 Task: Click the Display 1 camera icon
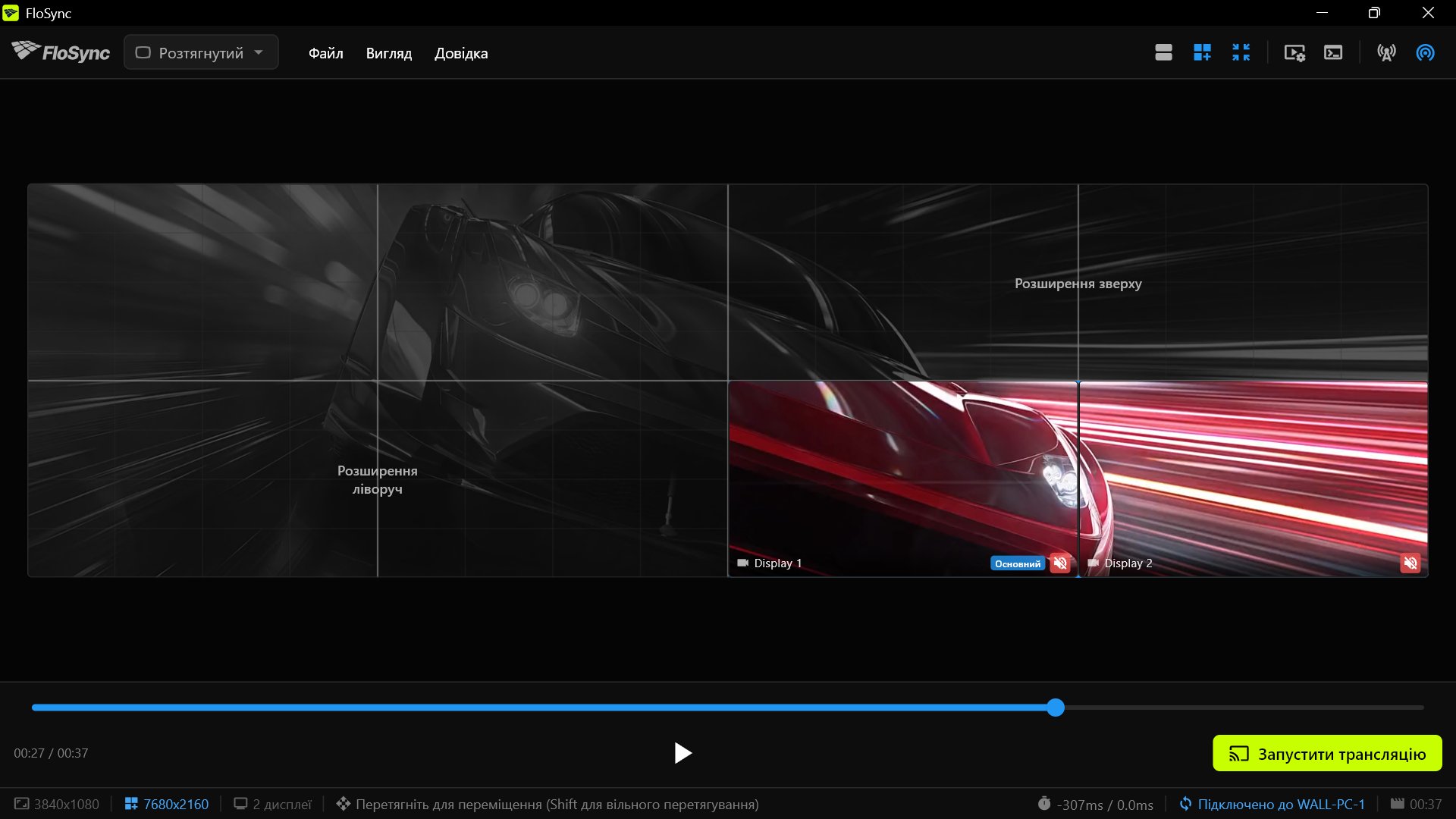tap(742, 563)
